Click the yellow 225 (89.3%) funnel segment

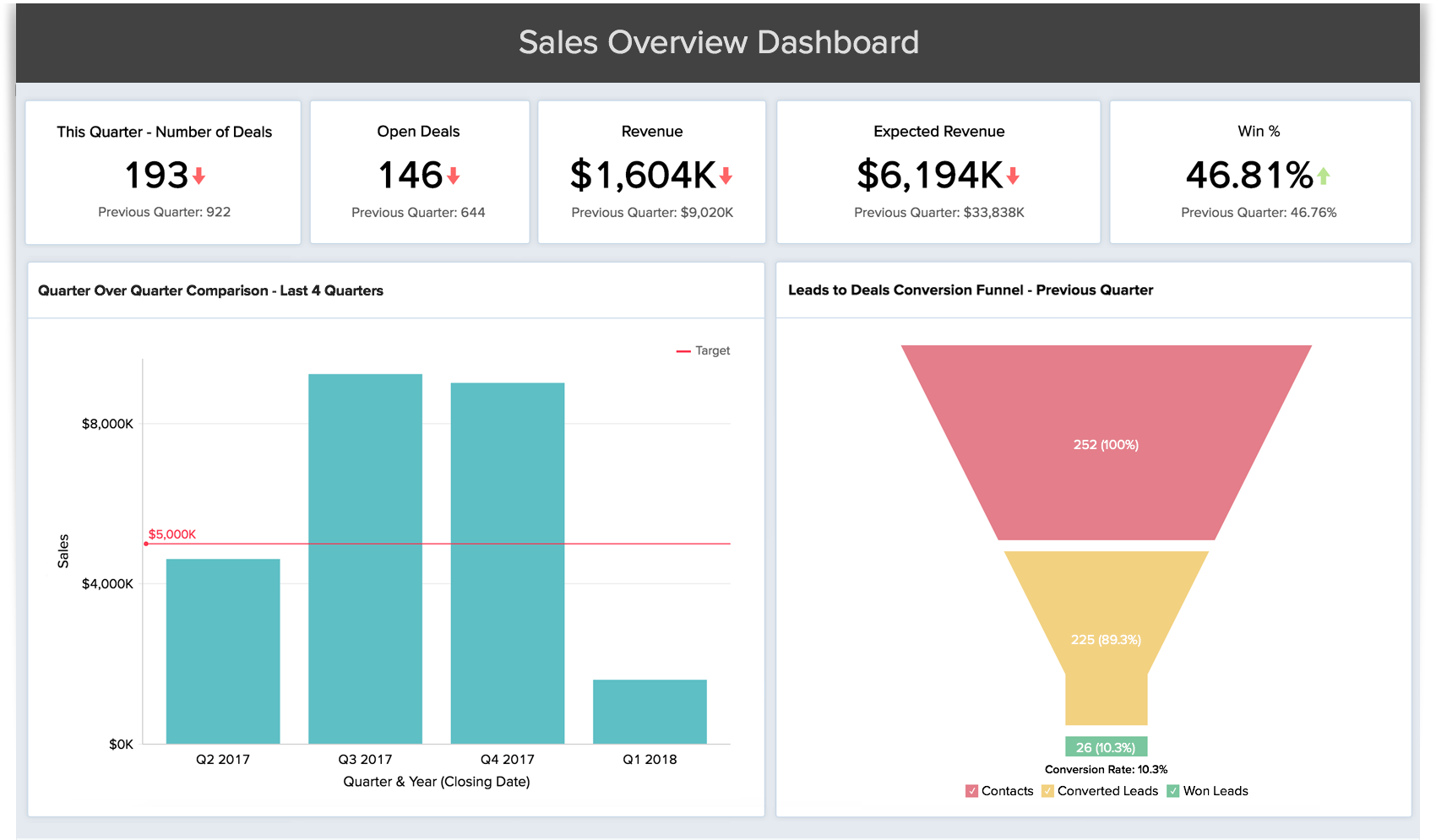tap(1106, 639)
